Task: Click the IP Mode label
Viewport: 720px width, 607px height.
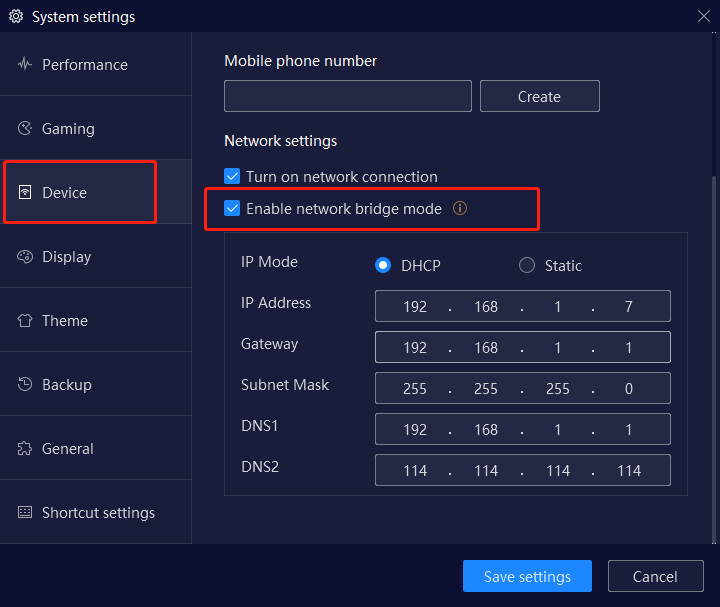Action: pyautogui.click(x=269, y=262)
